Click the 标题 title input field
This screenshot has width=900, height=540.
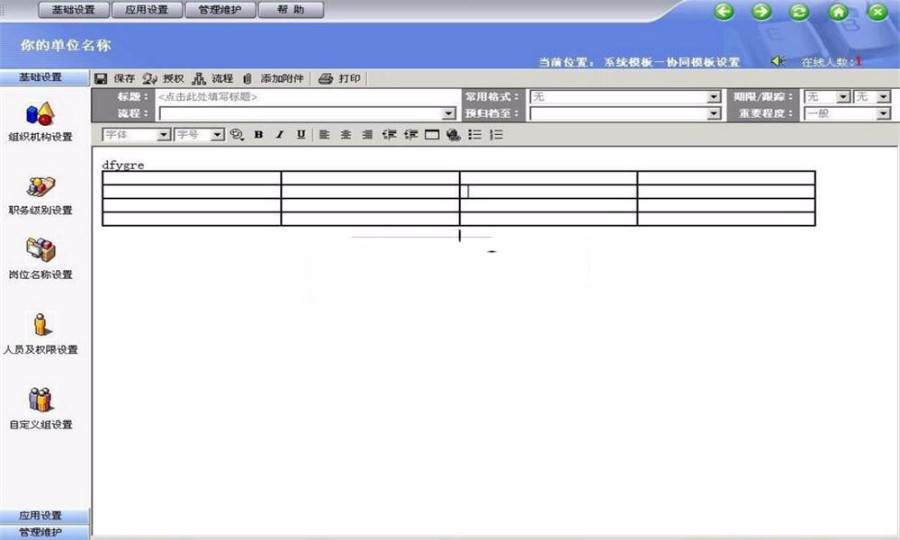308,97
